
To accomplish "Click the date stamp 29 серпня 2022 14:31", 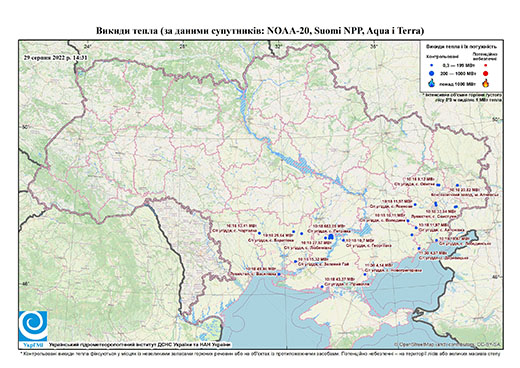I will click(x=56, y=57).
